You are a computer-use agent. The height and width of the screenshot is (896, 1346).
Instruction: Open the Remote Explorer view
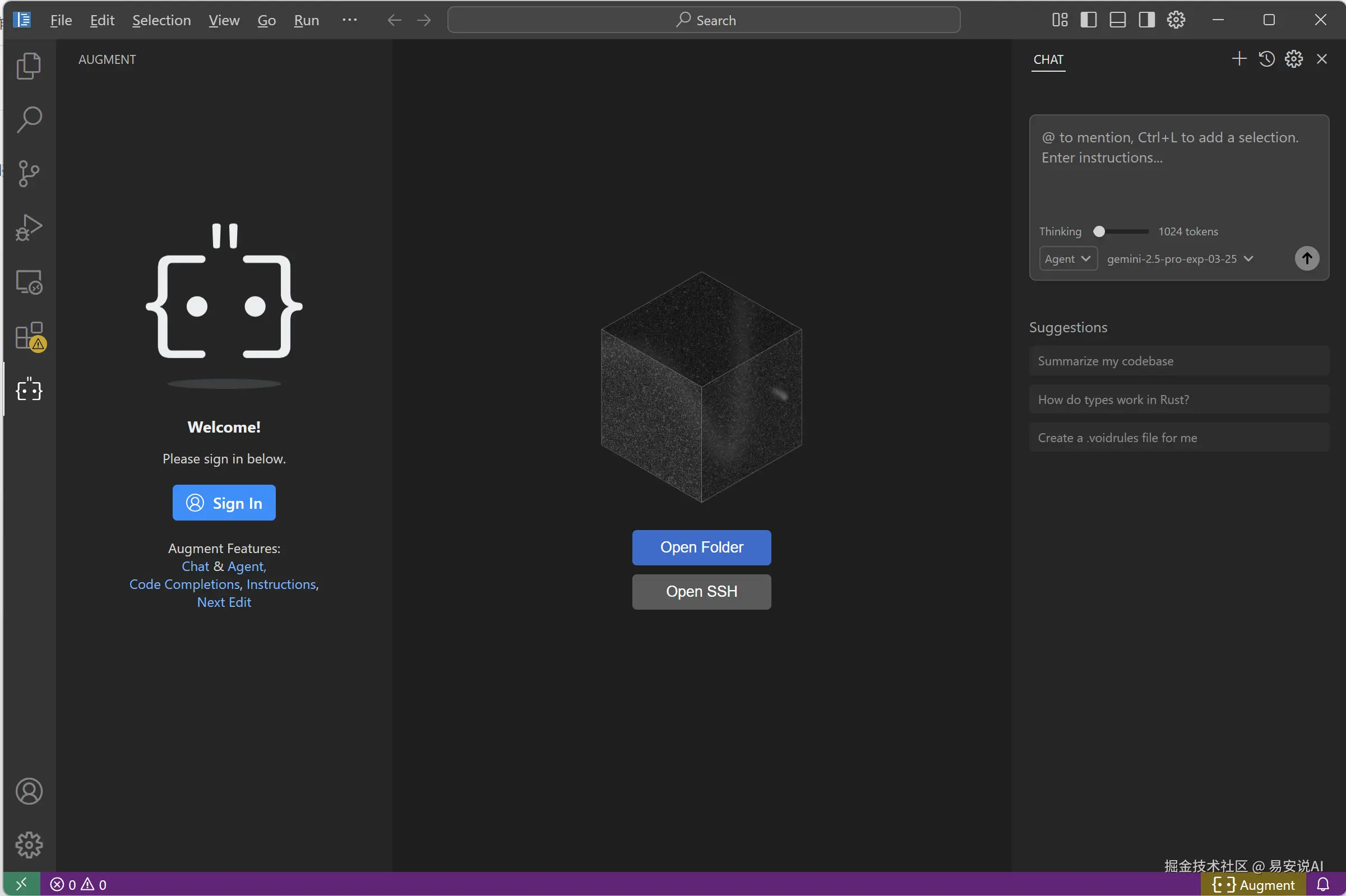tap(29, 282)
